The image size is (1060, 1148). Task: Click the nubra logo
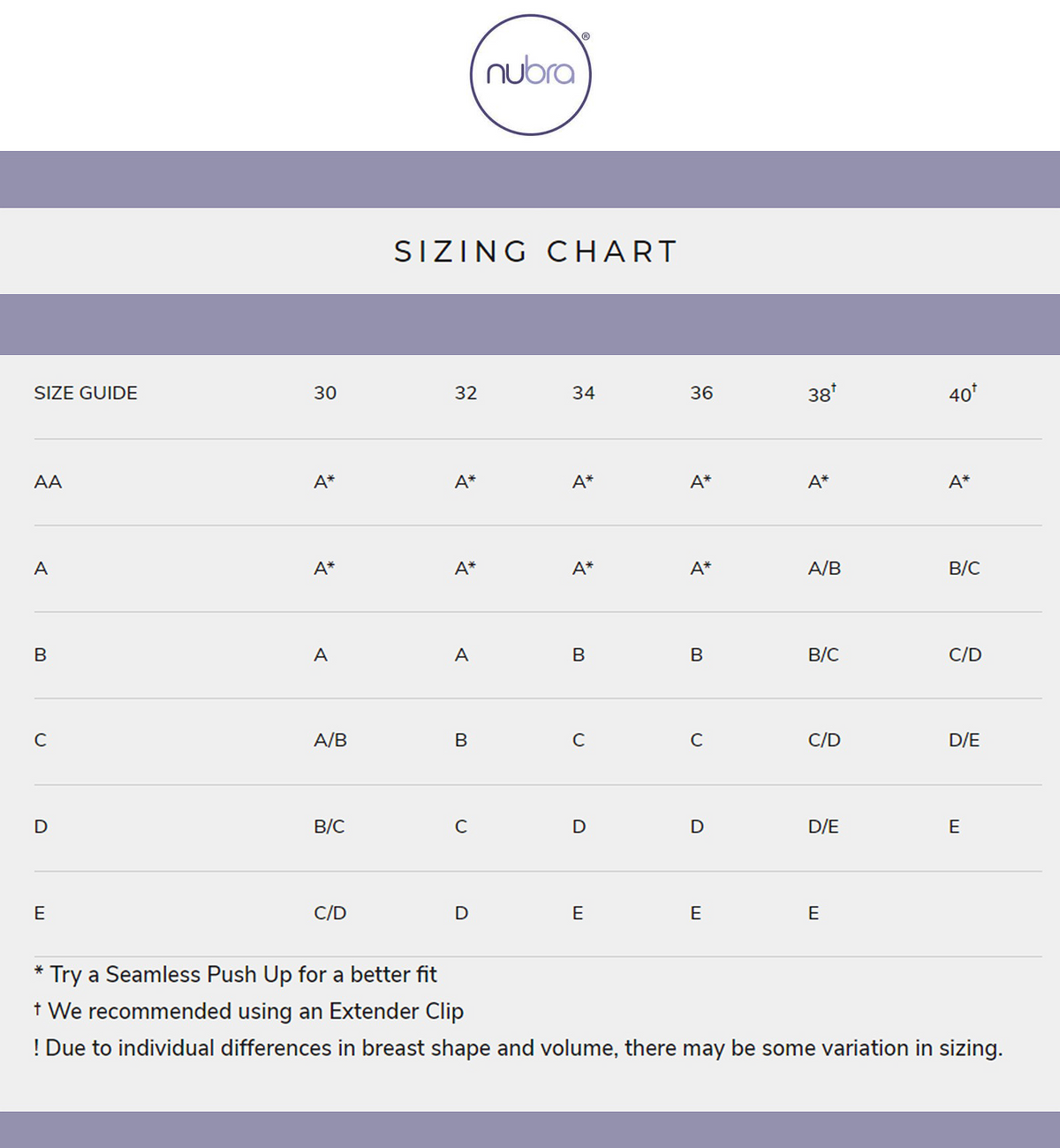(x=530, y=74)
